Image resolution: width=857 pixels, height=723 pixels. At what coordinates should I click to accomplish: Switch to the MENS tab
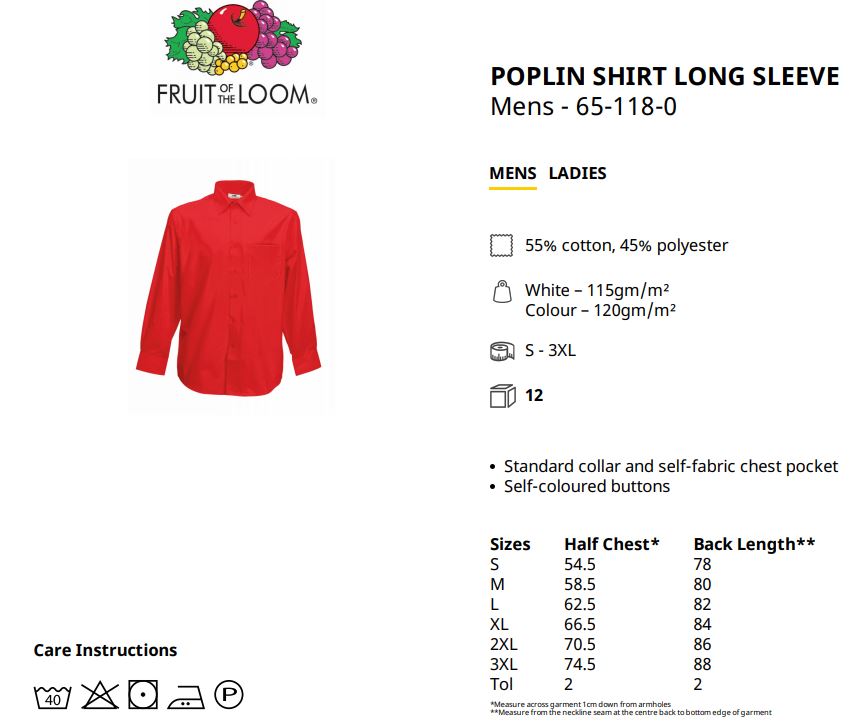tap(513, 173)
